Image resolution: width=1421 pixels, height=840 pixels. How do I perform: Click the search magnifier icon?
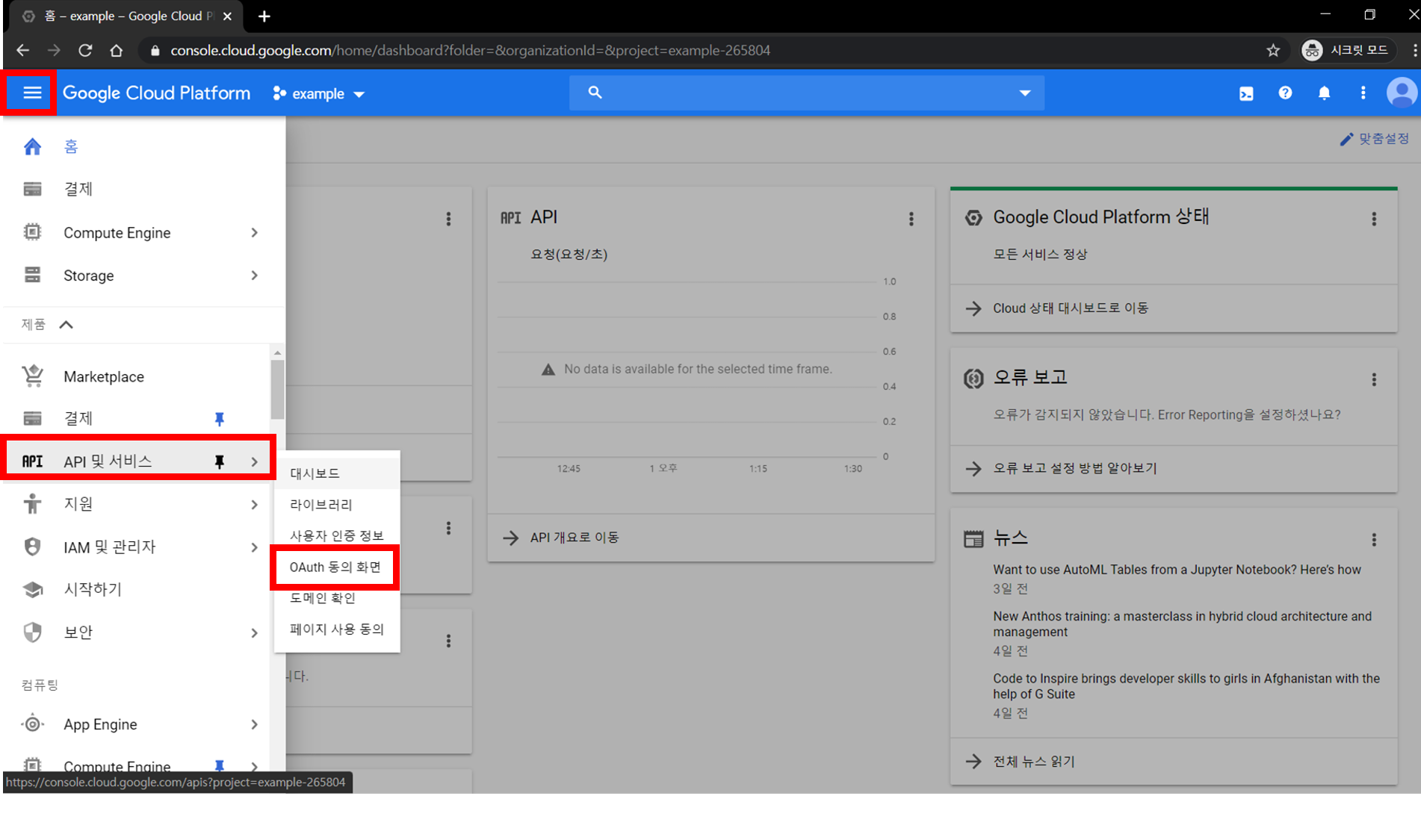[x=595, y=93]
